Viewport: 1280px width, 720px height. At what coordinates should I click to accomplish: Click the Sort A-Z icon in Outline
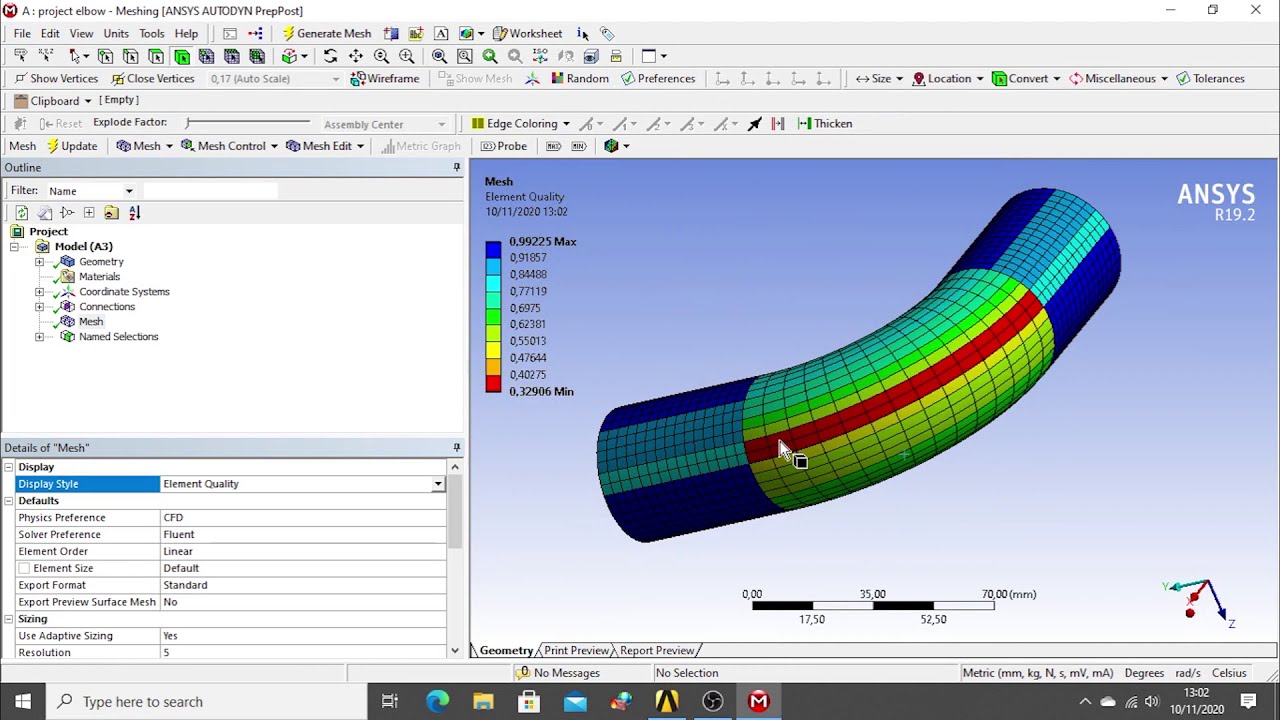[x=134, y=212]
